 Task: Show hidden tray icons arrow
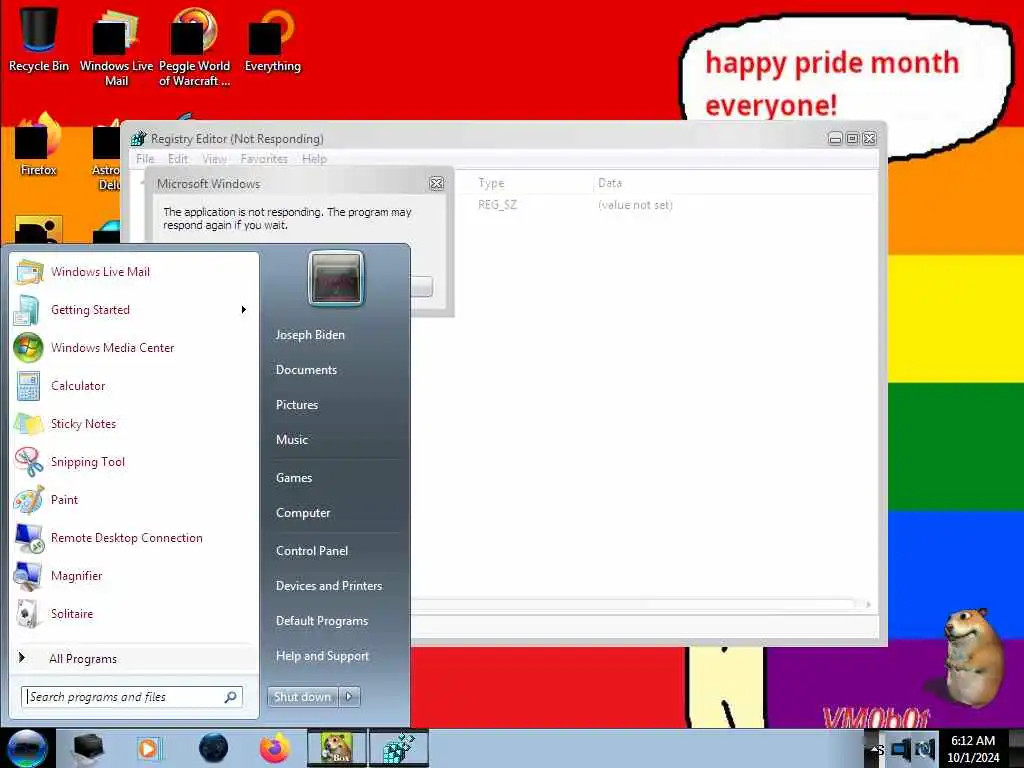876,748
